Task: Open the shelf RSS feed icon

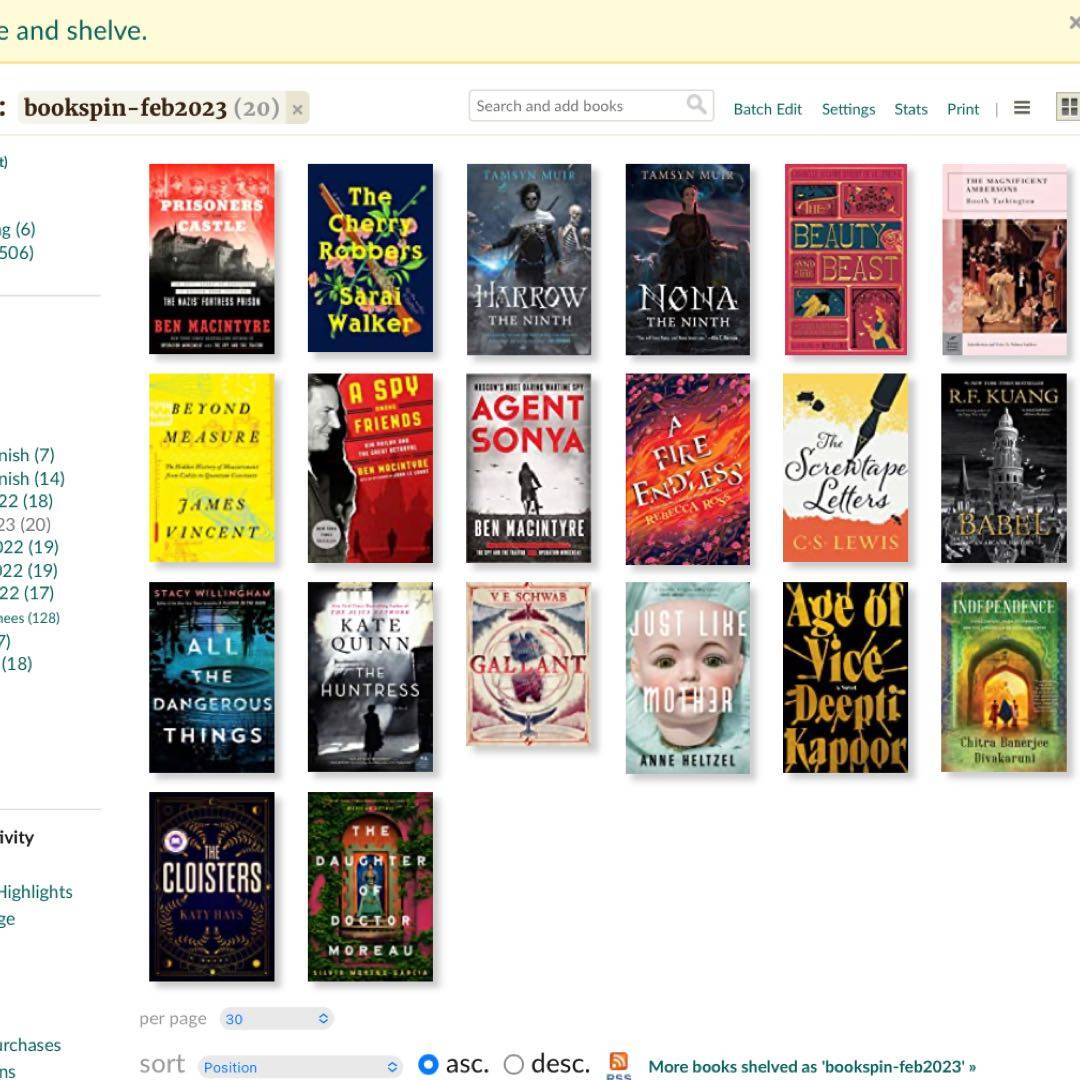Action: (x=619, y=1063)
